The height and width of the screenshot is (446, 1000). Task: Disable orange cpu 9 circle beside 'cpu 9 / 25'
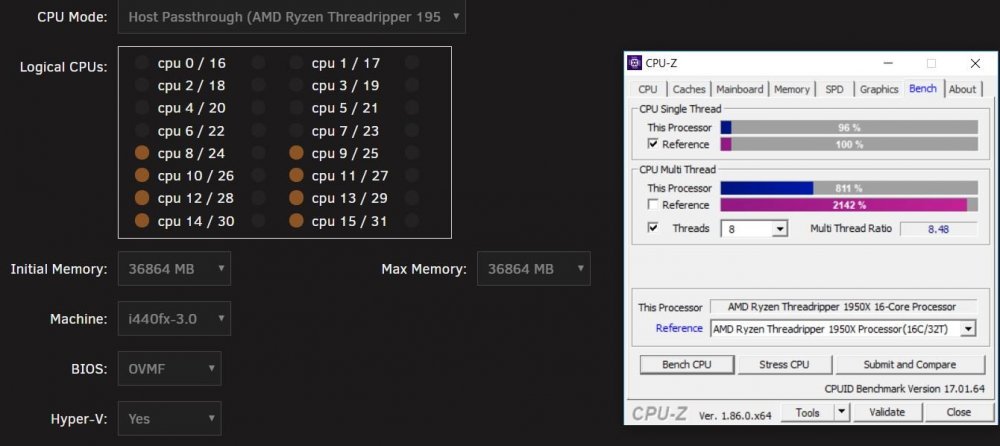point(296,153)
